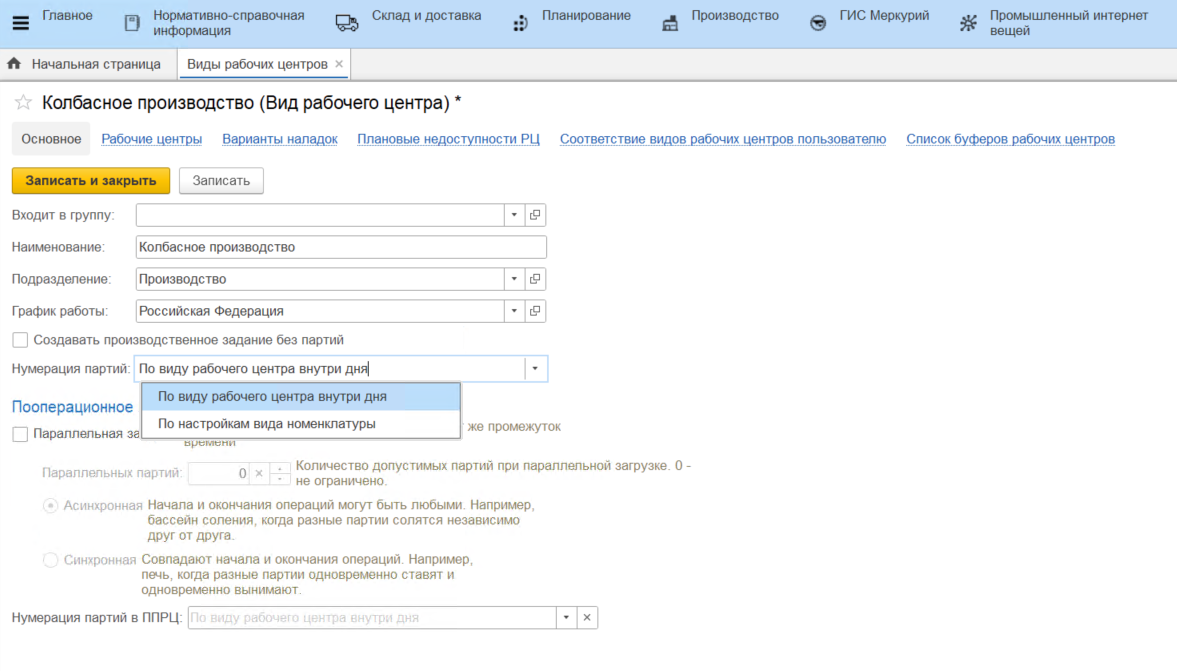This screenshot has height=671, width=1177.
Task: Click the home icon for Начальная страница
Action: click(14, 64)
